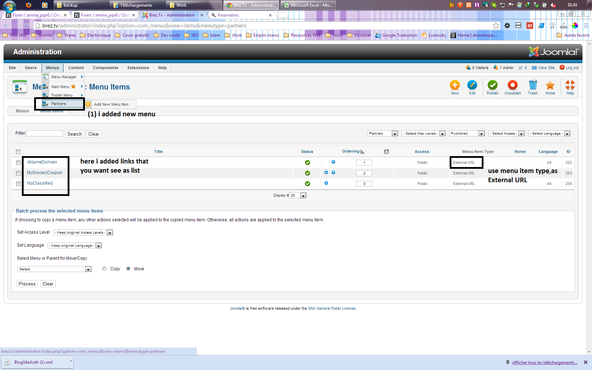Click the View Site icon
This screenshot has width=592, height=370.
534,68
